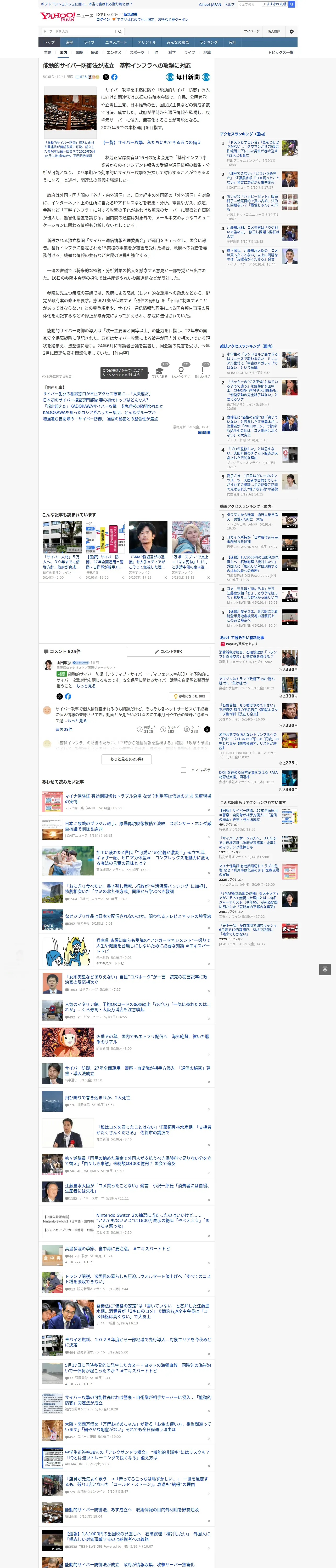Screen dimensions: 336x1568
Task: Open マイナ保険証 有効期限切れ article link
Action: click(138, 799)
